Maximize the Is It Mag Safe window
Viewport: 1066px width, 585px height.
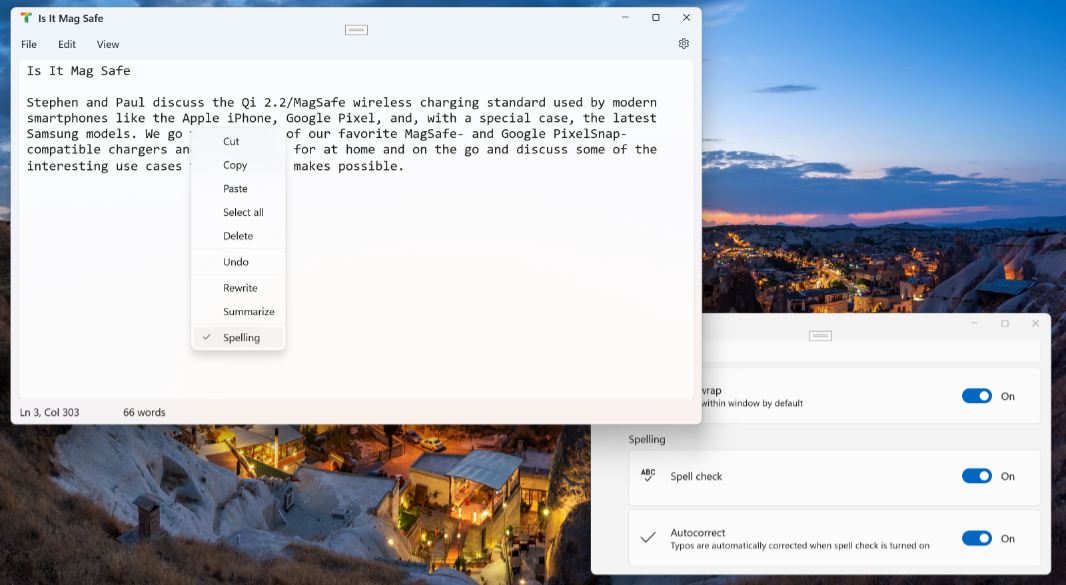coord(656,18)
